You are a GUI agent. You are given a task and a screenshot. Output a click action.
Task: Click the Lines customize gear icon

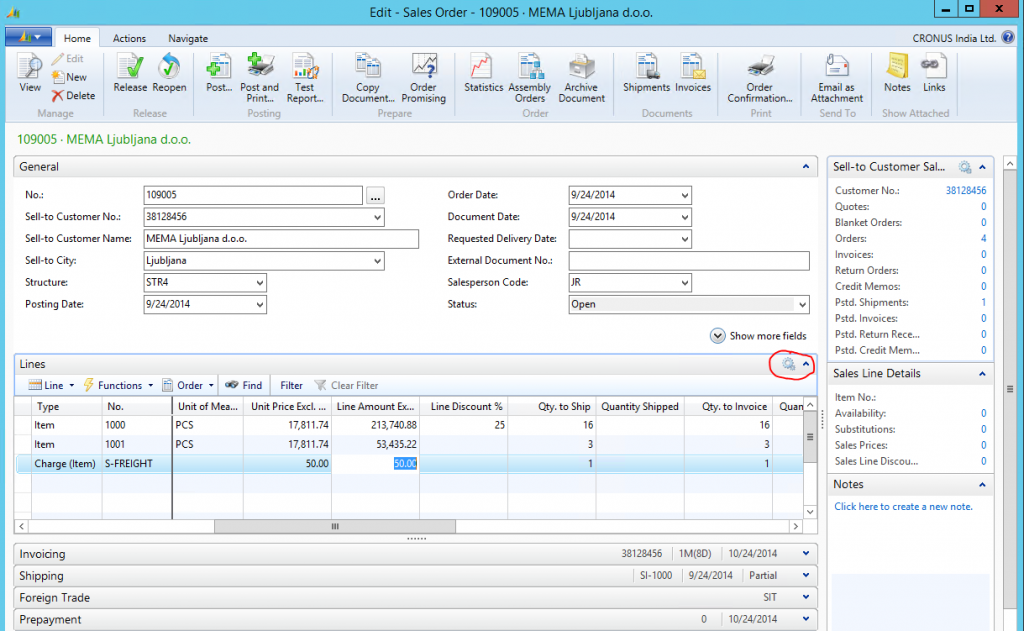click(x=789, y=365)
